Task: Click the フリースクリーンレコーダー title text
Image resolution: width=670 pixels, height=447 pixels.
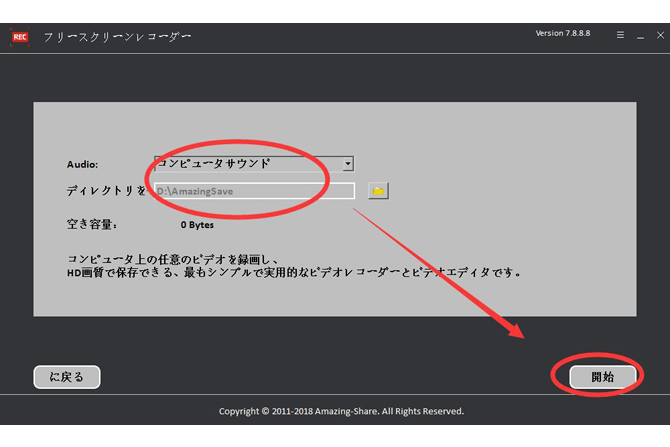Action: 118,37
